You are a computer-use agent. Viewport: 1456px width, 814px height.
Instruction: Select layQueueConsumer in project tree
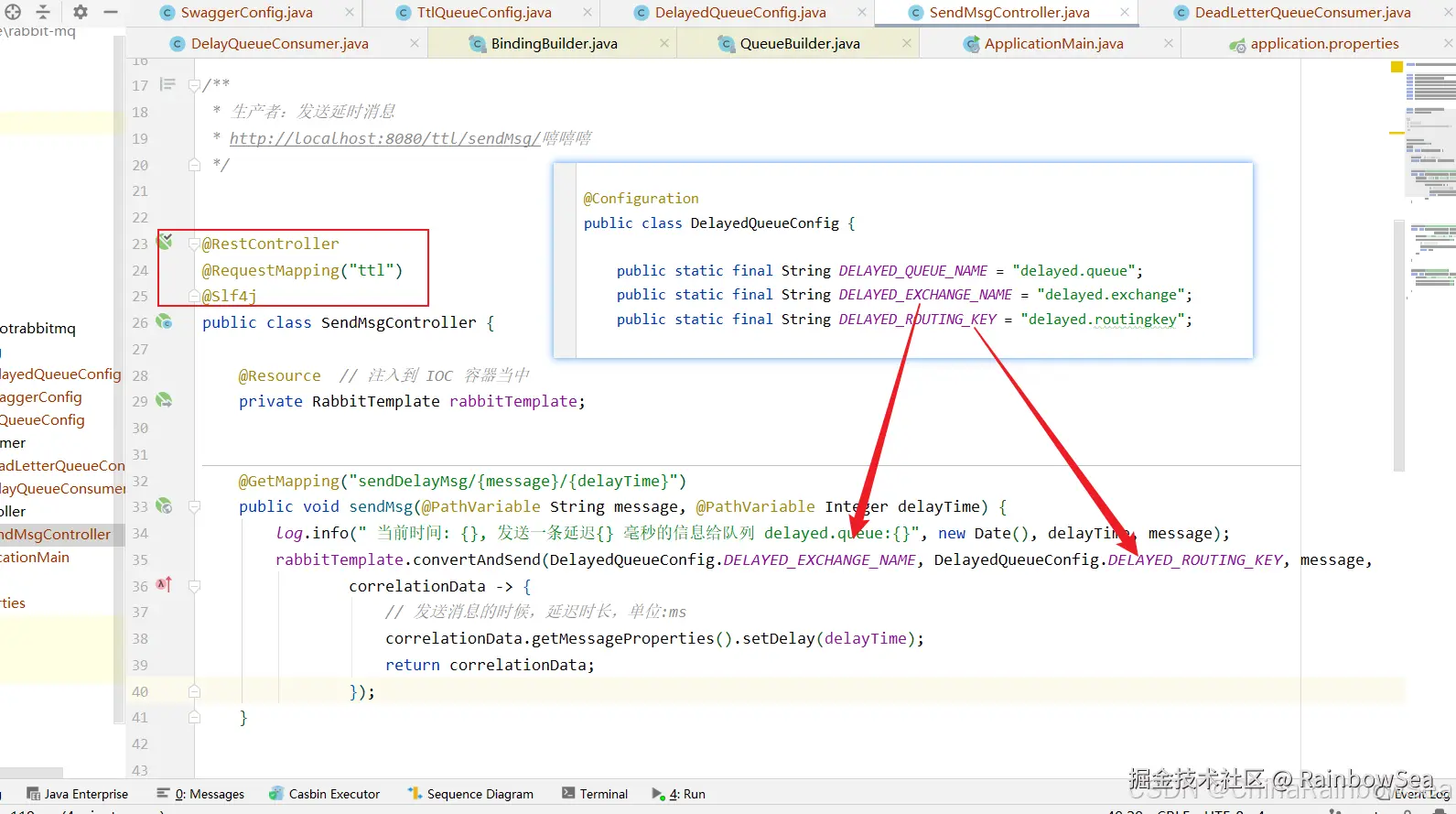pyautogui.click(x=62, y=488)
